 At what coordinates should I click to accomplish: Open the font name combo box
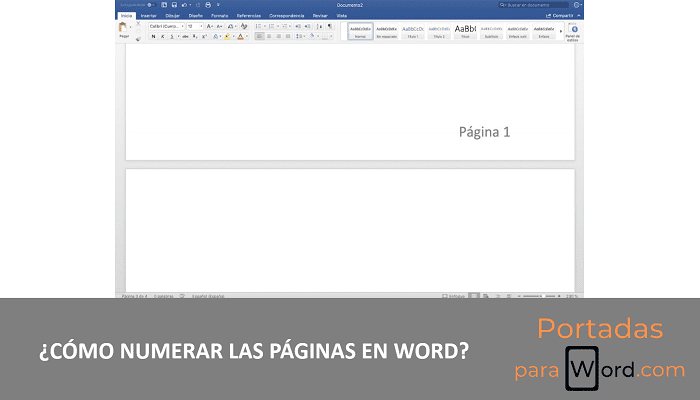click(x=166, y=26)
